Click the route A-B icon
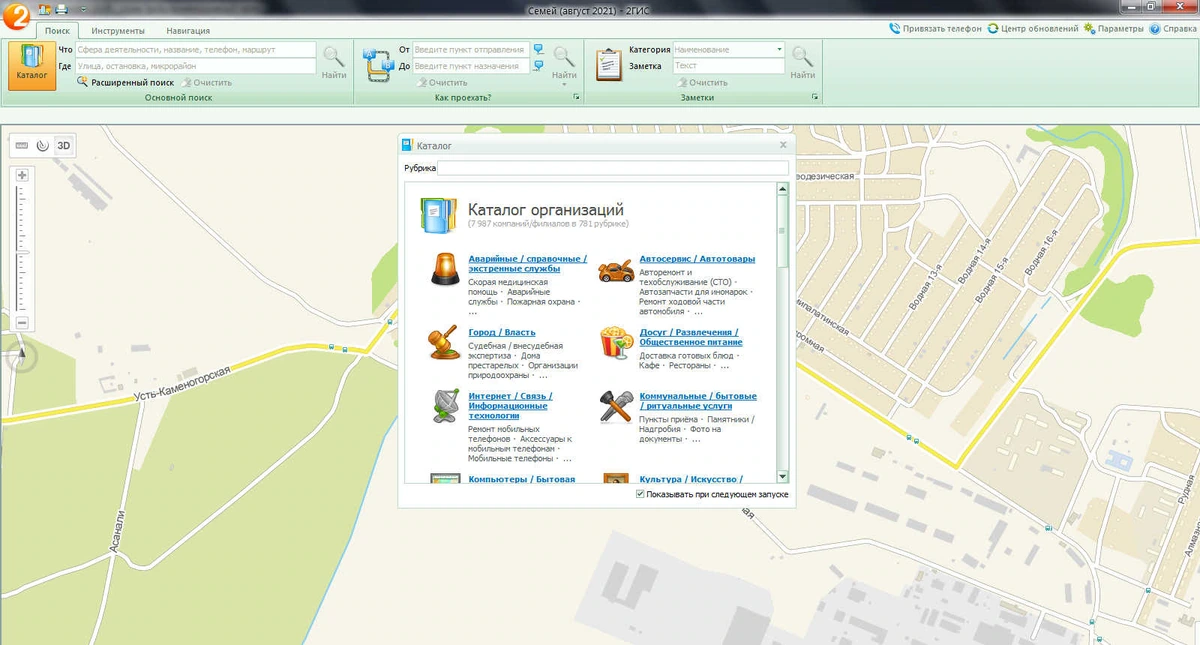Viewport: 1200px width, 645px height. click(379, 63)
